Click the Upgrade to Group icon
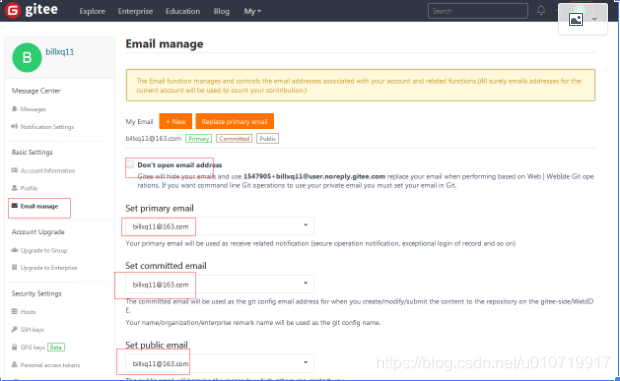The height and width of the screenshot is (381, 620). click(15, 250)
